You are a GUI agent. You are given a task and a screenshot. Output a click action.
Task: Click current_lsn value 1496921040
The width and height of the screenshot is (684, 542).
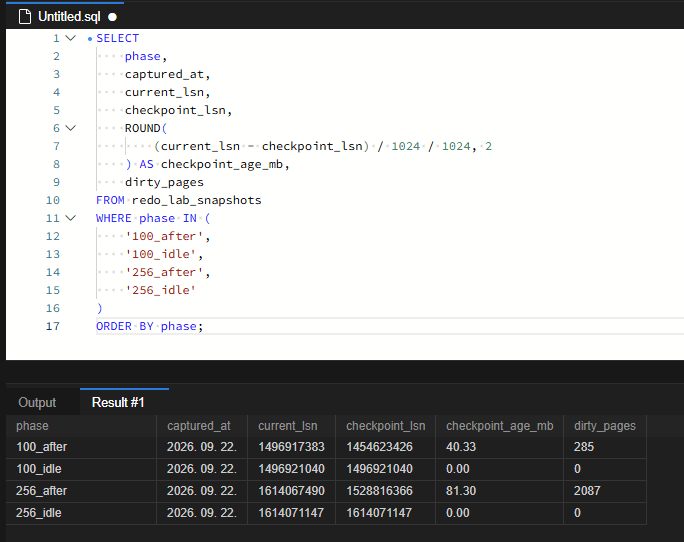(291, 469)
